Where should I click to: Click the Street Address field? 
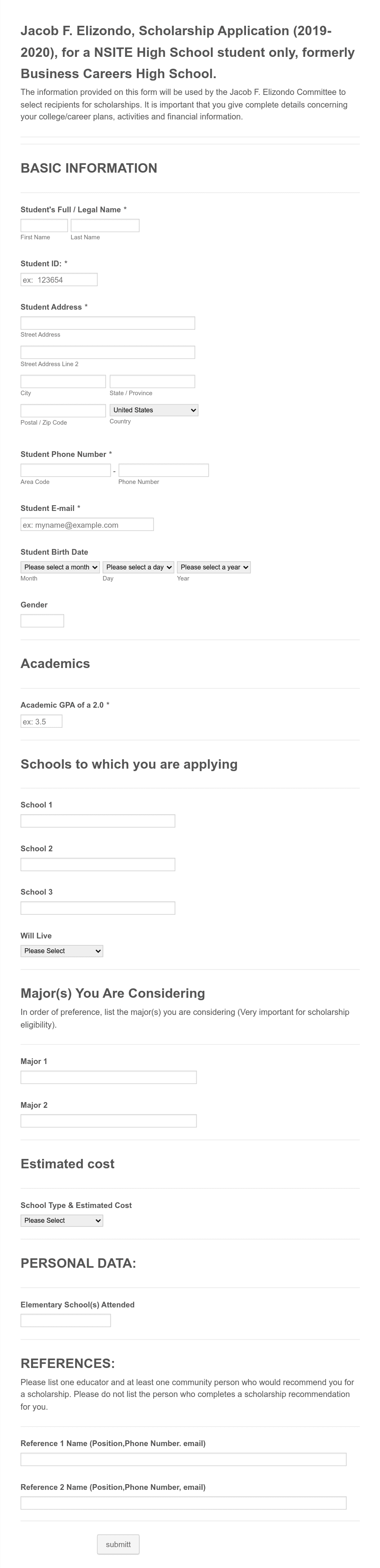(x=107, y=323)
